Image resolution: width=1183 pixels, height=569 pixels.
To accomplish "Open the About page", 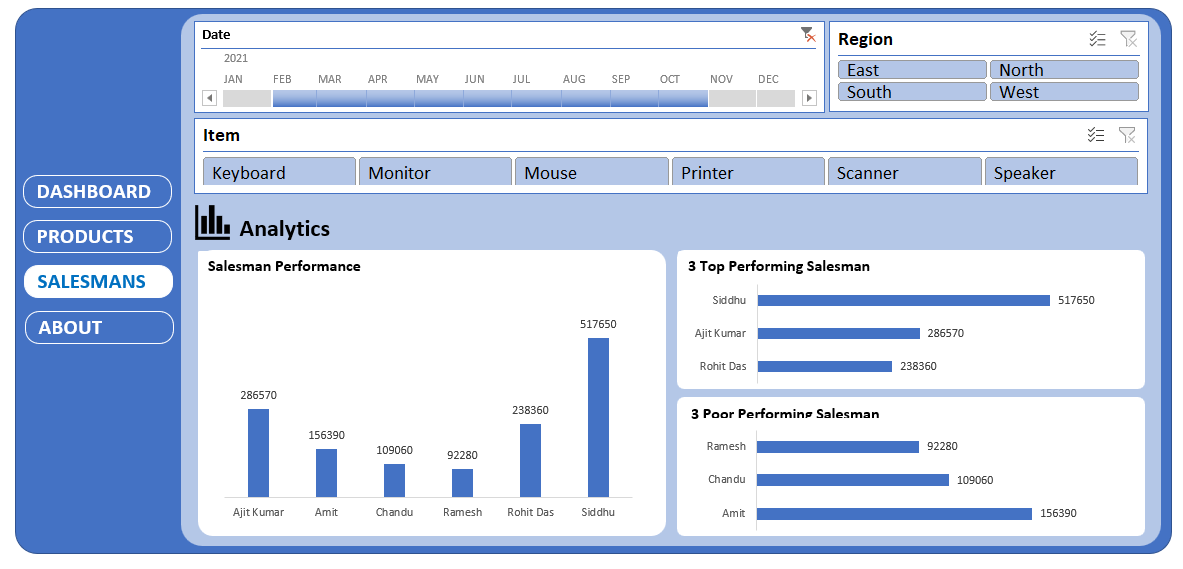I will click(98, 328).
